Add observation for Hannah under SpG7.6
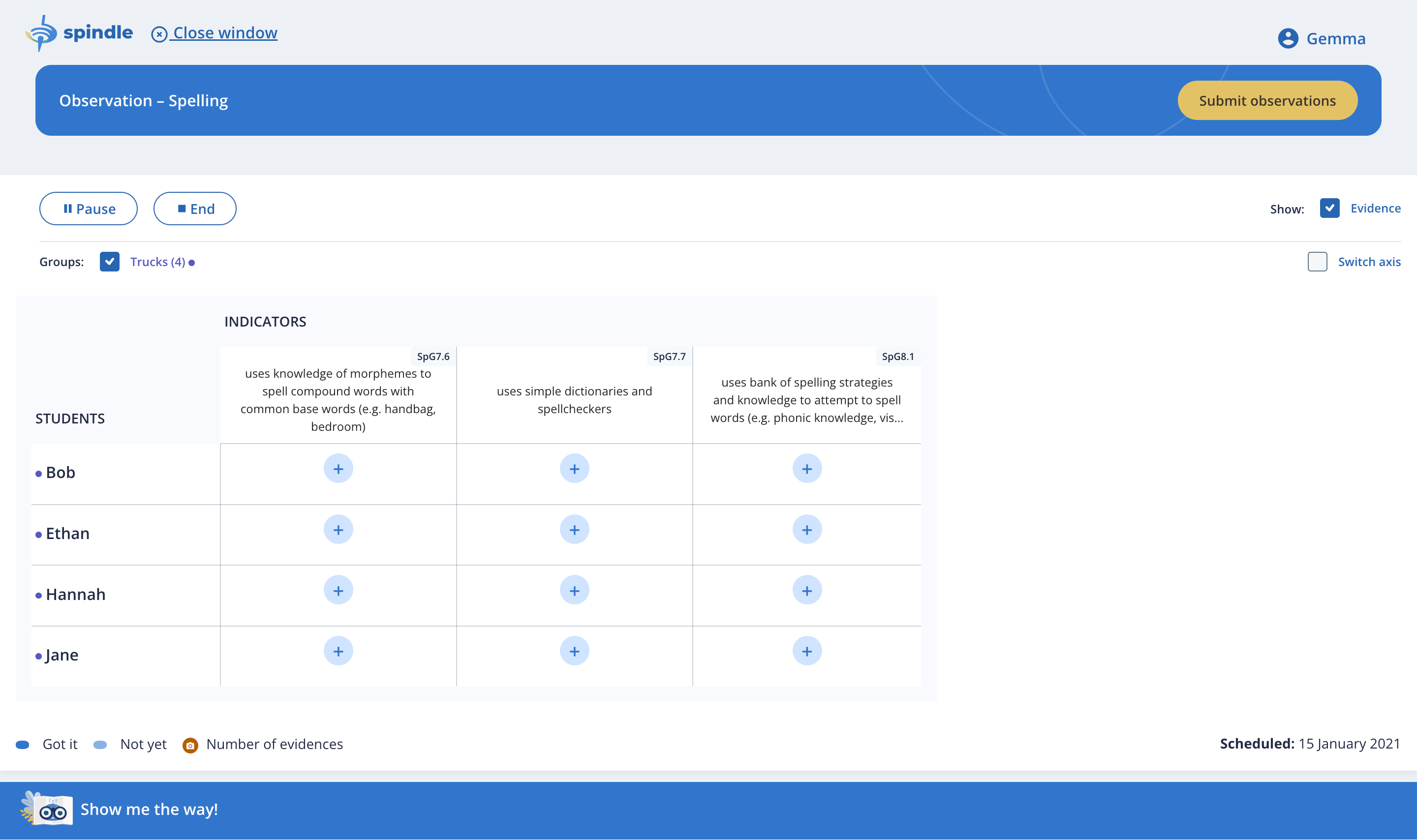1417x840 pixels. 338,590
